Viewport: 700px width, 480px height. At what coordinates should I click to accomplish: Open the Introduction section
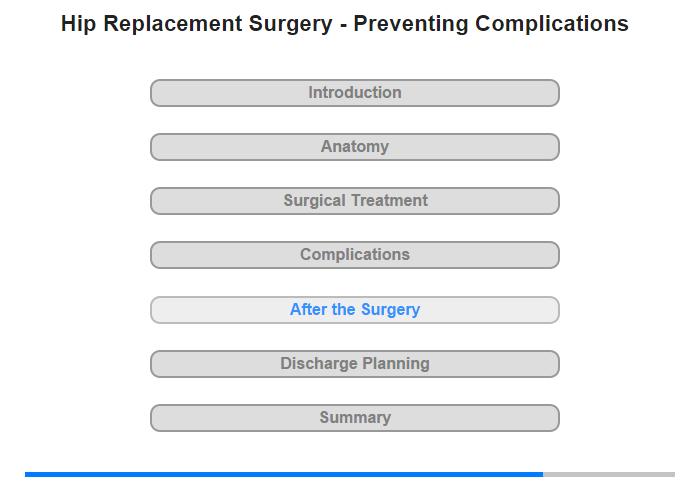coord(355,93)
